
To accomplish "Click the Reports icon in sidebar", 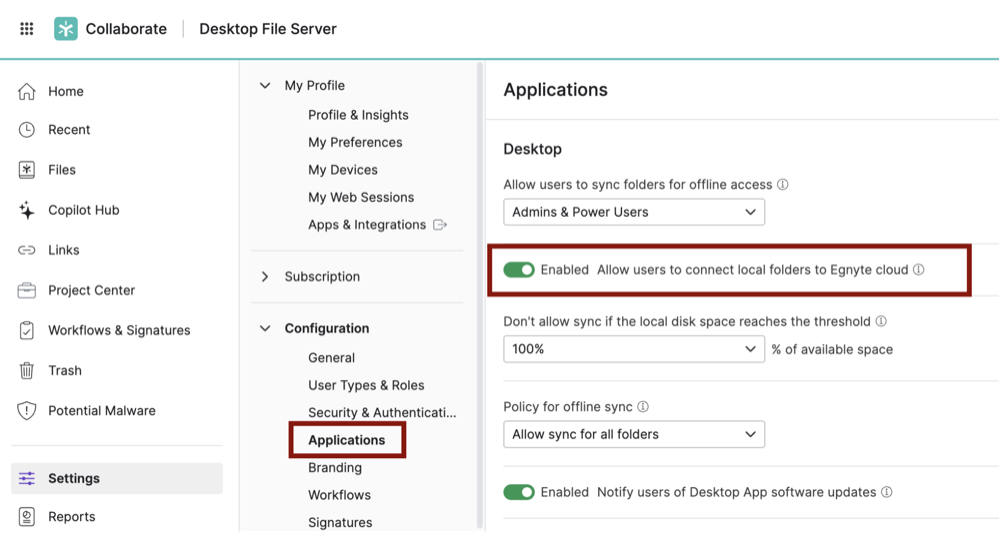I will (x=27, y=516).
